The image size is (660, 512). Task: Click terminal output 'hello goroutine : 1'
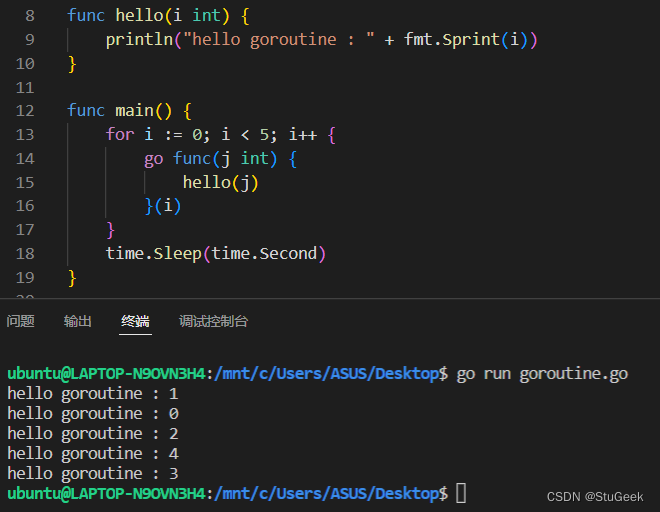(x=93, y=394)
